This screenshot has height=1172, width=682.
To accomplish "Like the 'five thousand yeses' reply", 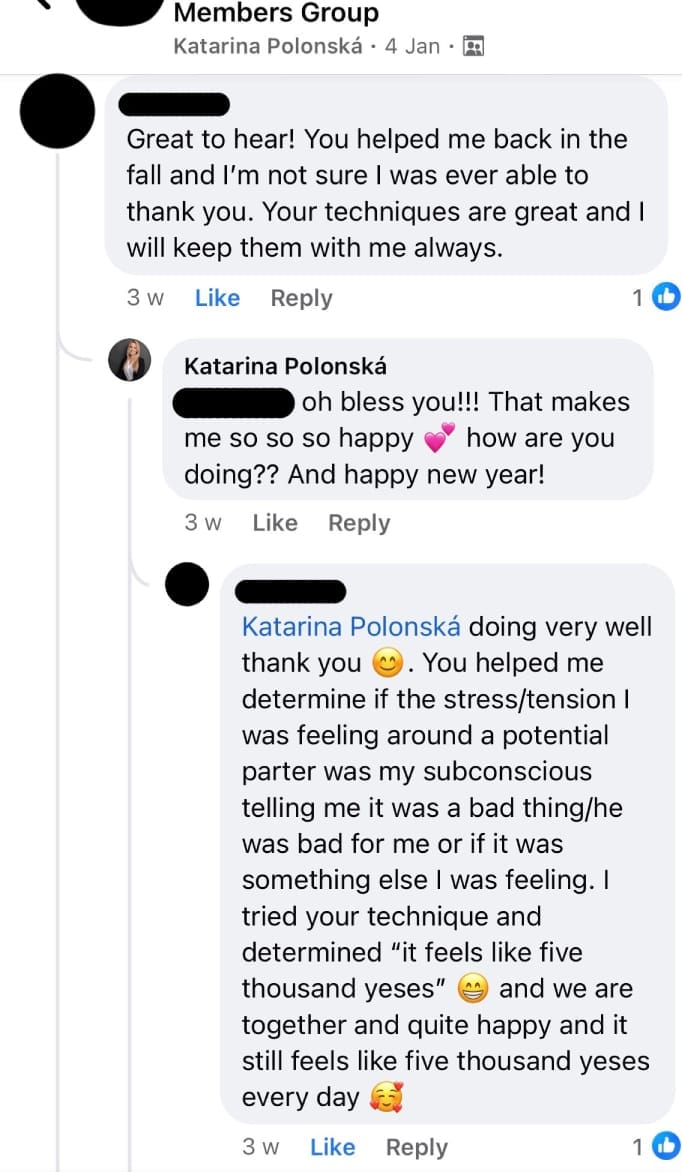I will click(332, 1148).
